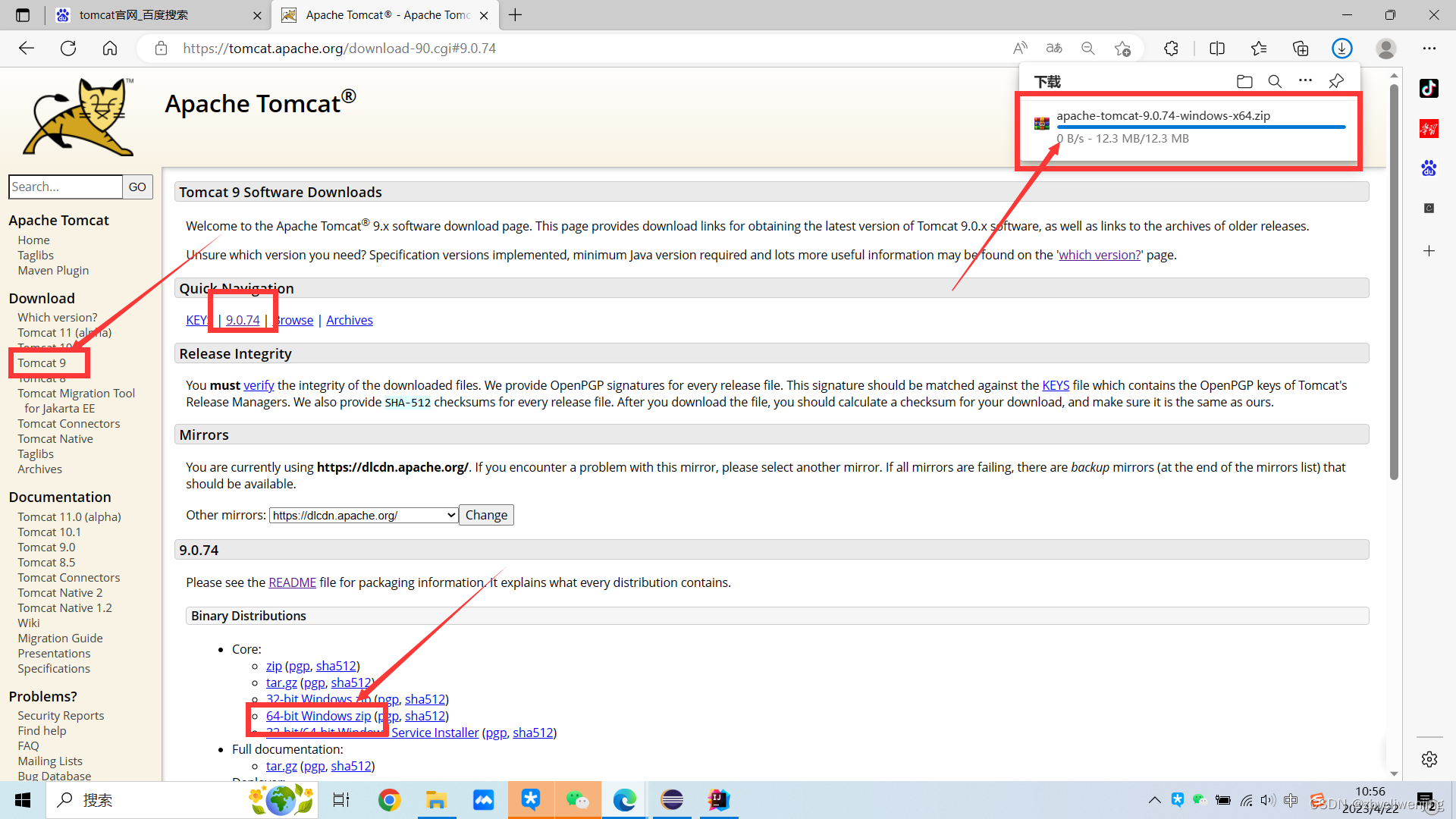Go back to previous page
Viewport: 1456px width, 819px height.
[27, 48]
